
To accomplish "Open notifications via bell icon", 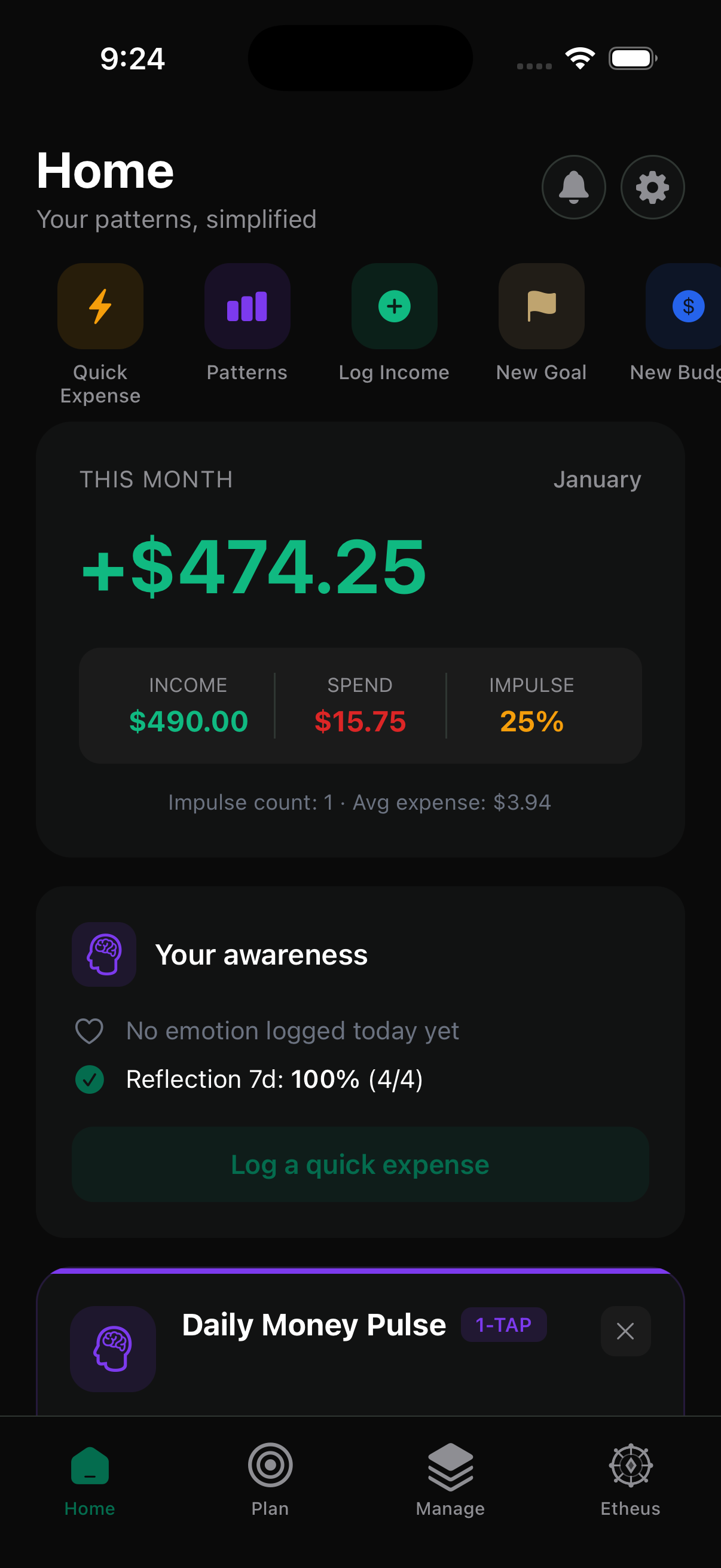I will pyautogui.click(x=573, y=187).
